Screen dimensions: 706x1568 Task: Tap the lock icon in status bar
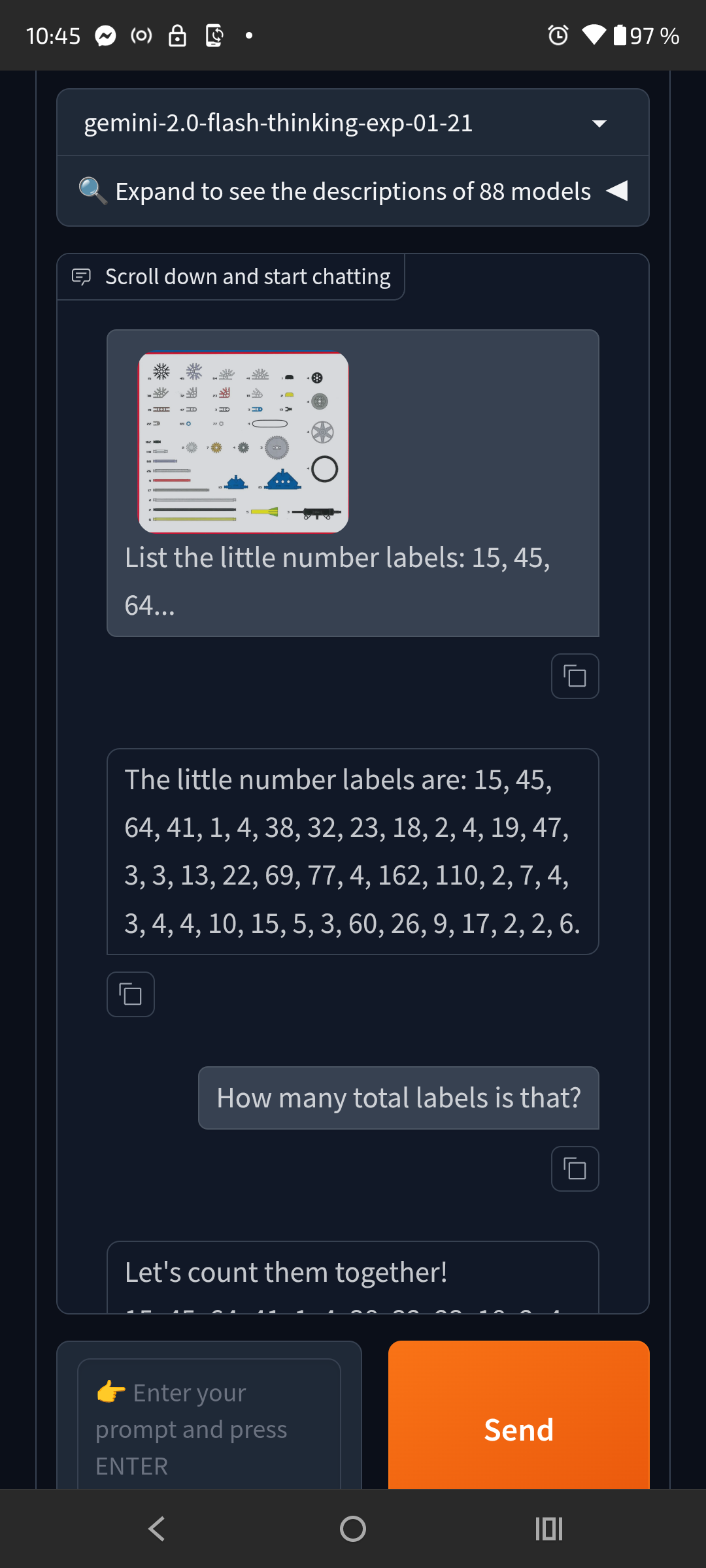click(177, 35)
